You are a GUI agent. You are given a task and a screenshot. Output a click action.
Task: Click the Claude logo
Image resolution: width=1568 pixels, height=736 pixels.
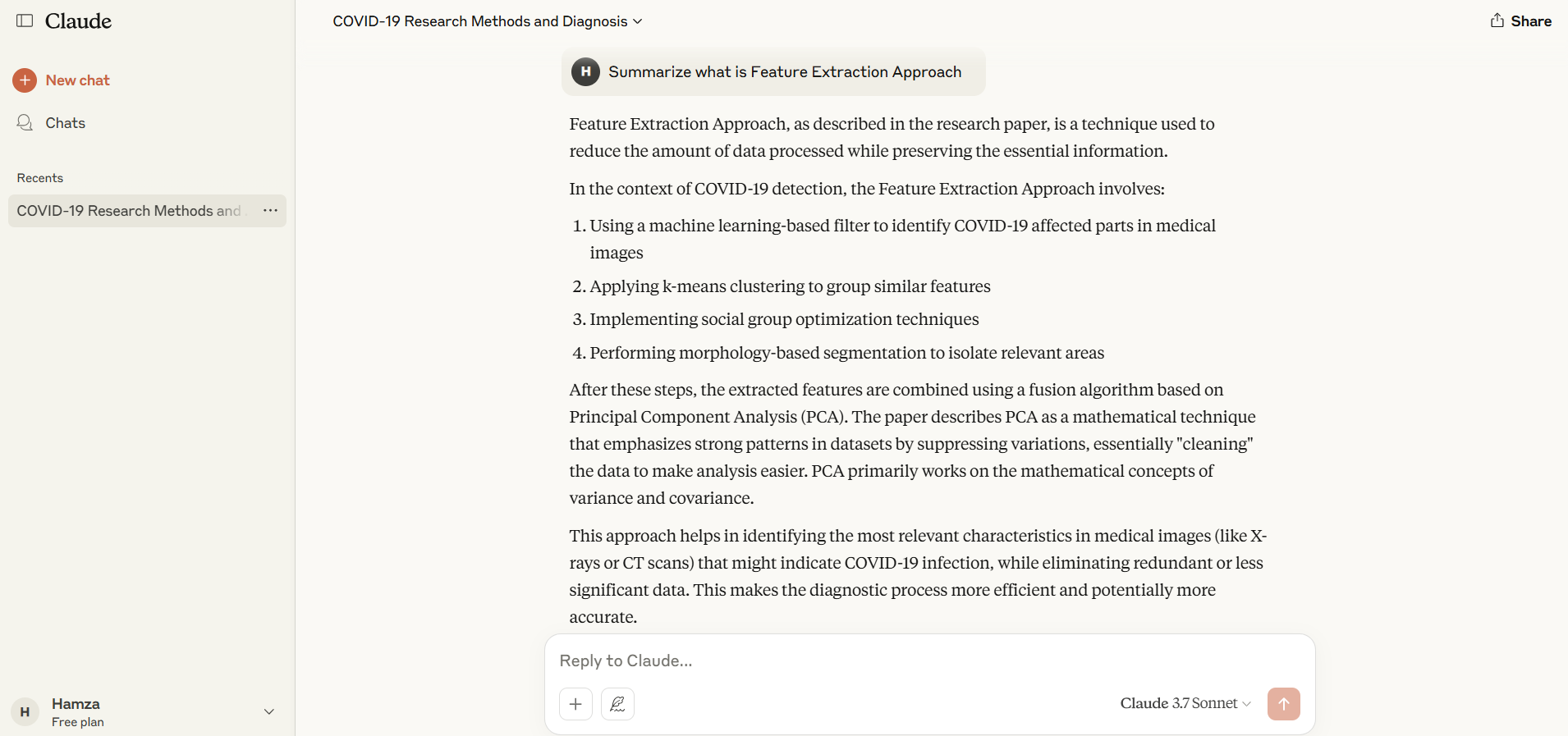click(x=78, y=21)
